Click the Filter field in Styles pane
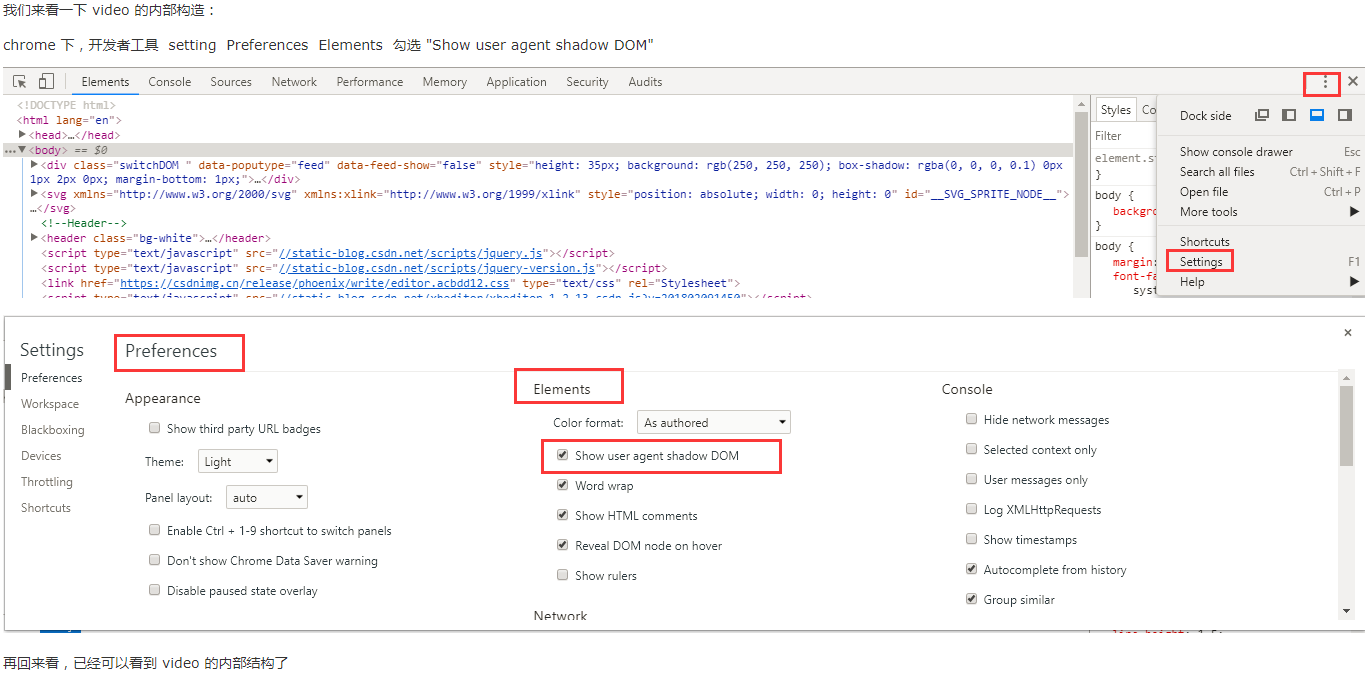Screen dimensions: 1365x673 point(1124,136)
